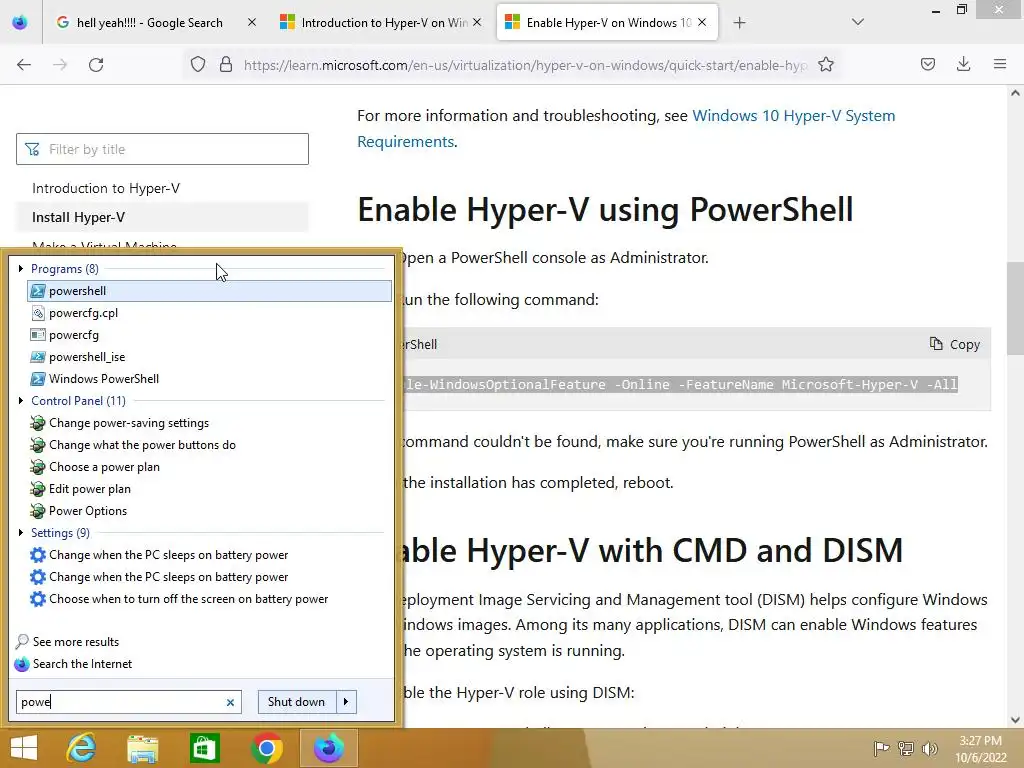Screen dimensions: 1024x768
Task: Open Google Chrome from taskbar
Action: tap(266, 748)
